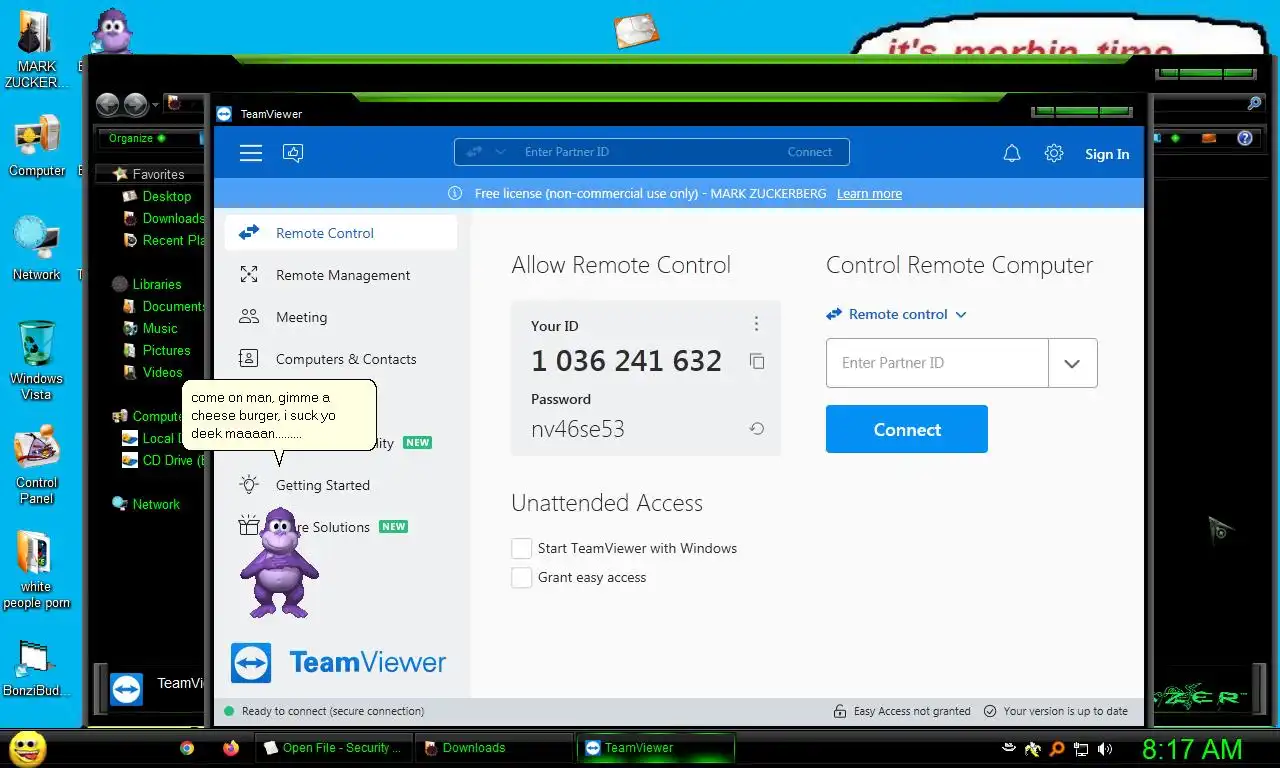Open the volume speaker tray icon

[x=1105, y=748]
